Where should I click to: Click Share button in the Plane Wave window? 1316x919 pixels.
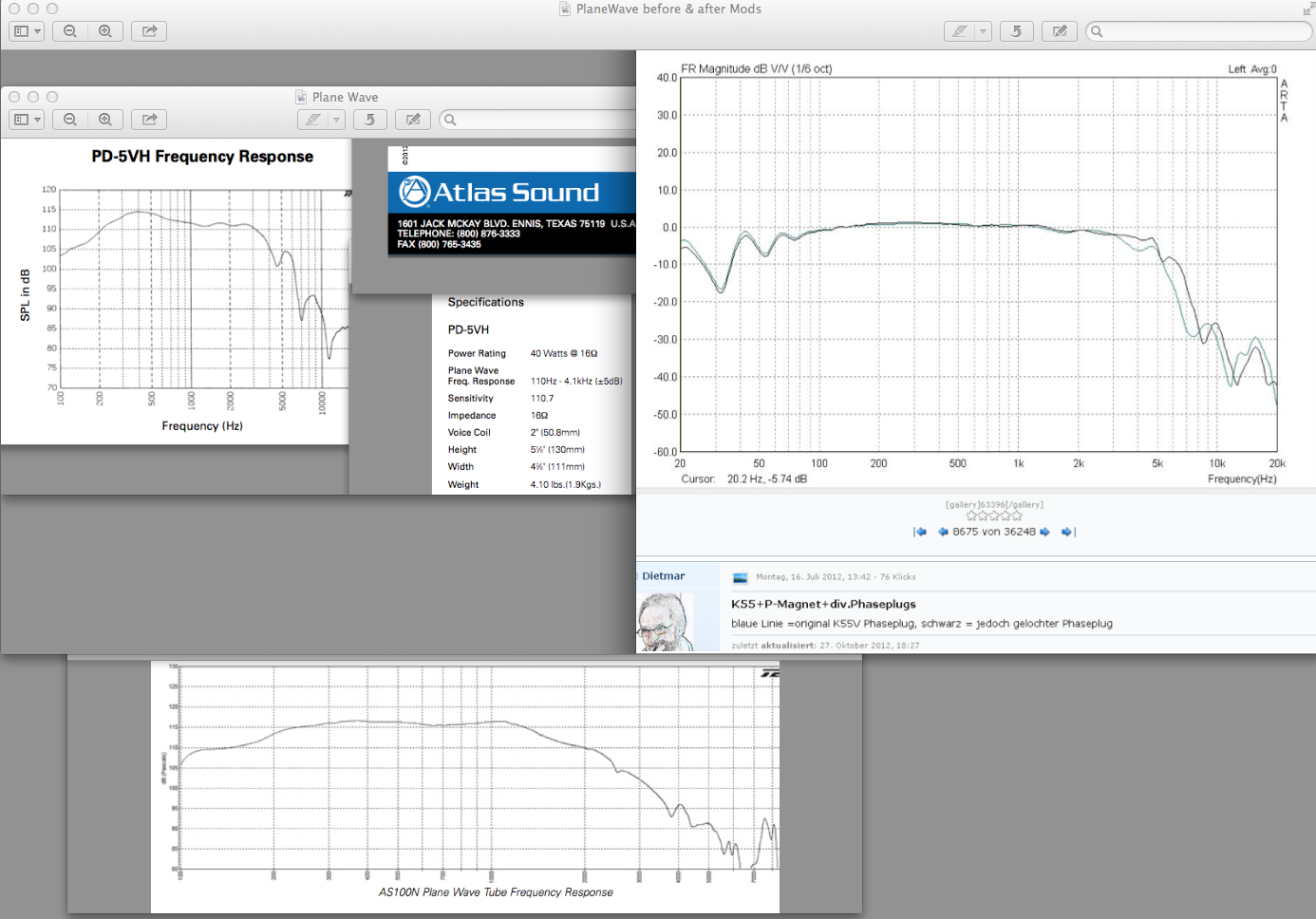click(x=149, y=120)
